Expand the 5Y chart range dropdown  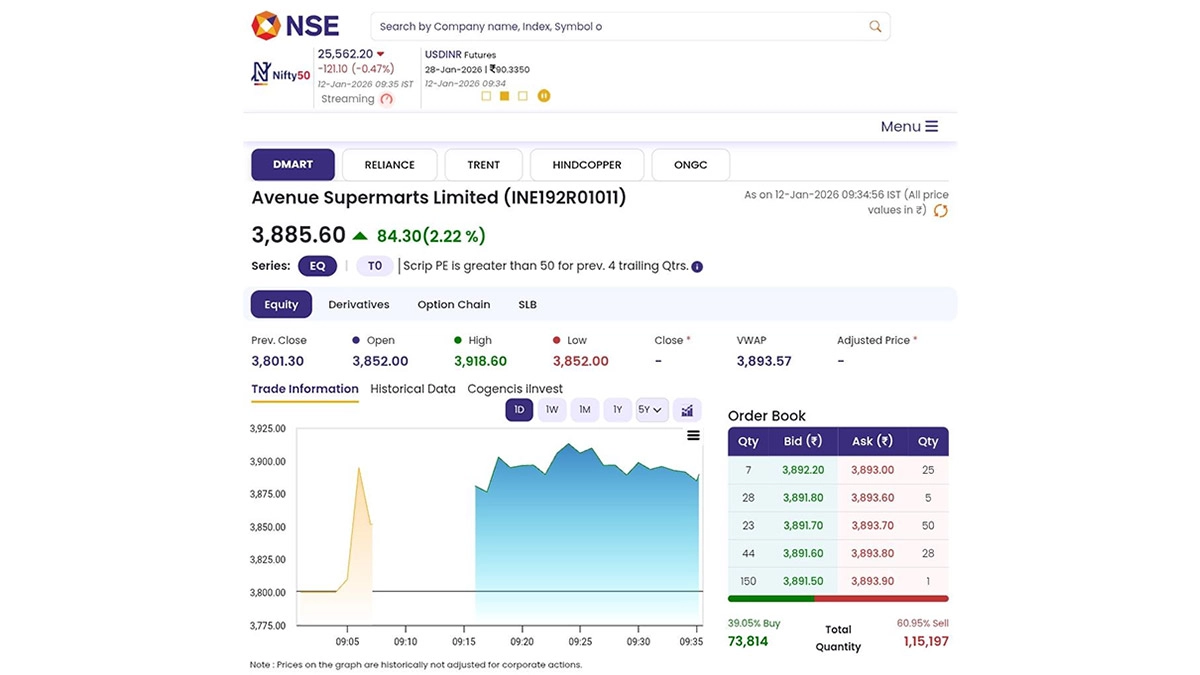tap(651, 410)
